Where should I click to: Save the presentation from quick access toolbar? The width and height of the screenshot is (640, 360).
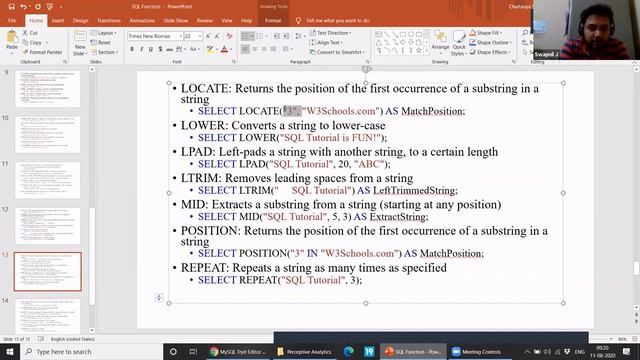pos(11,7)
